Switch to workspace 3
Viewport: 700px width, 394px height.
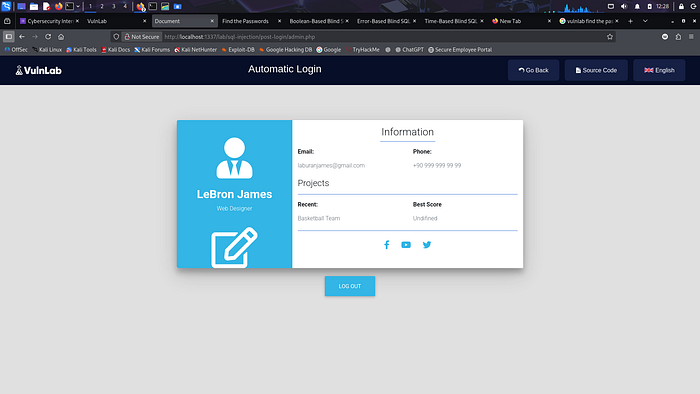click(x=113, y=6)
